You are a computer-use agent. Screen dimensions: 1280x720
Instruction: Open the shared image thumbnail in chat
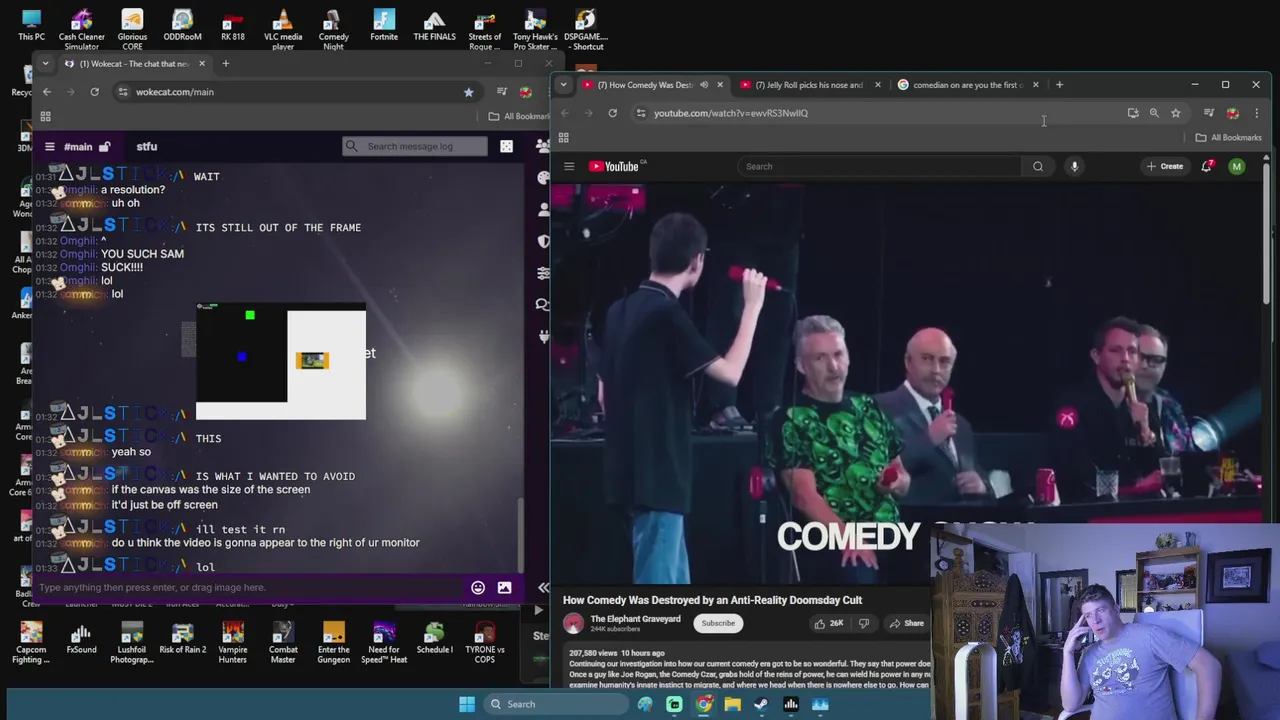point(281,360)
